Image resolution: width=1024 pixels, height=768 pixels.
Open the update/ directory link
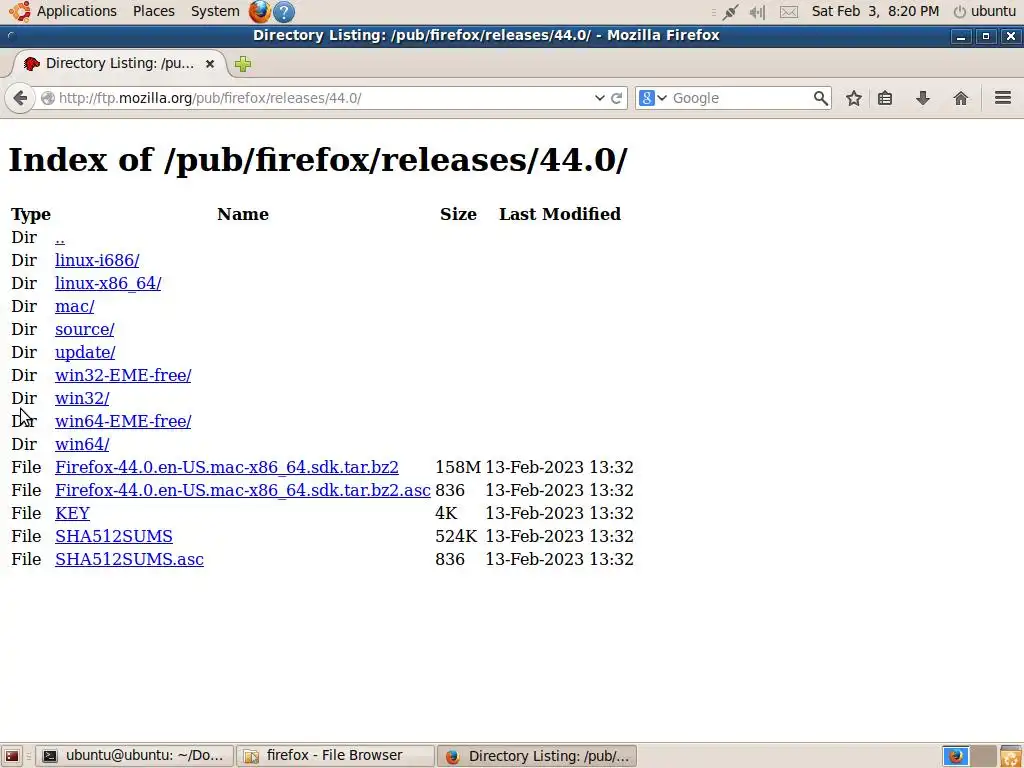(85, 352)
